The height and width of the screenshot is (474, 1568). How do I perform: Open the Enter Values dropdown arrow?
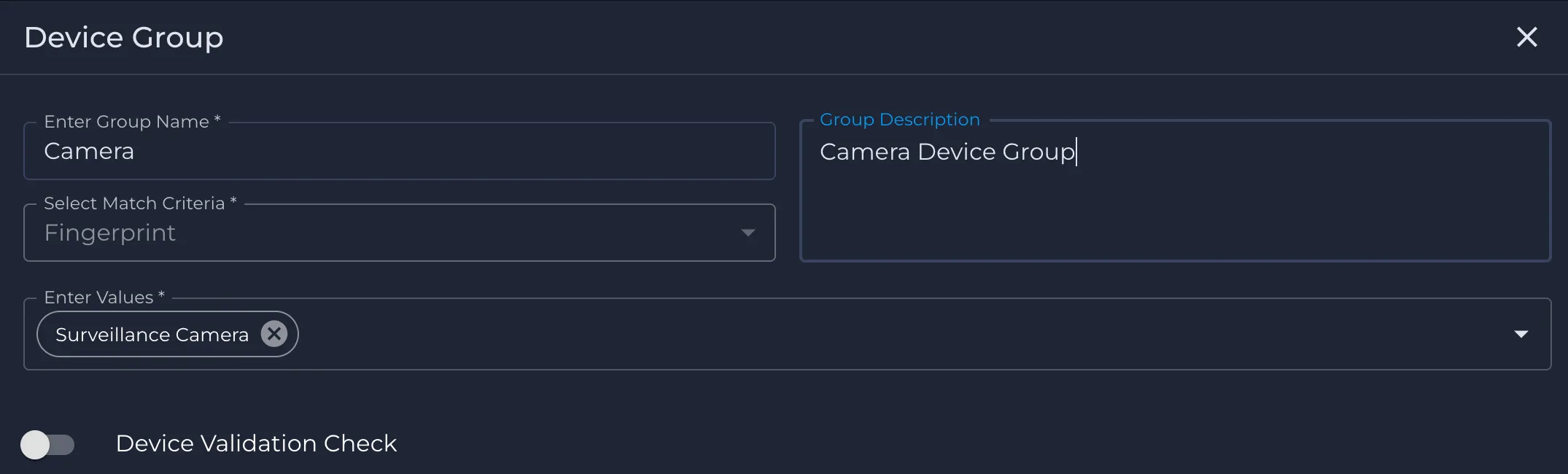1521,334
